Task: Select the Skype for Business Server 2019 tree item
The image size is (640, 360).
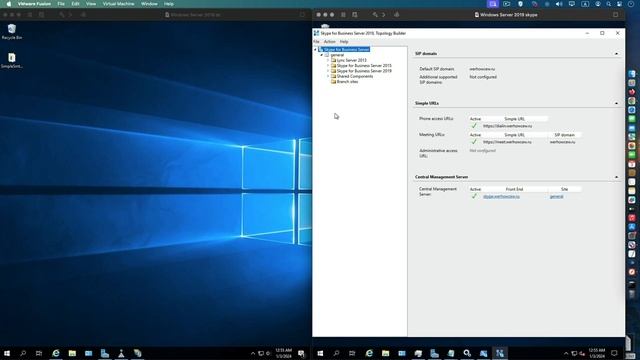Action: [x=361, y=71]
